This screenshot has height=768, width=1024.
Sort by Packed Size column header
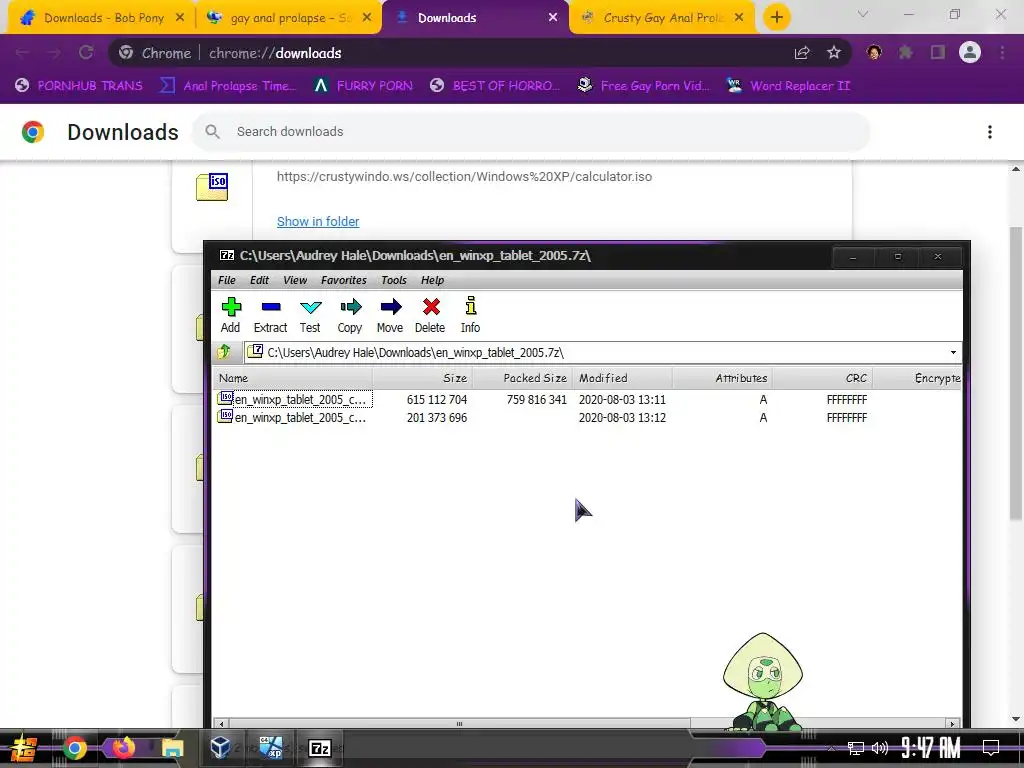[522, 378]
